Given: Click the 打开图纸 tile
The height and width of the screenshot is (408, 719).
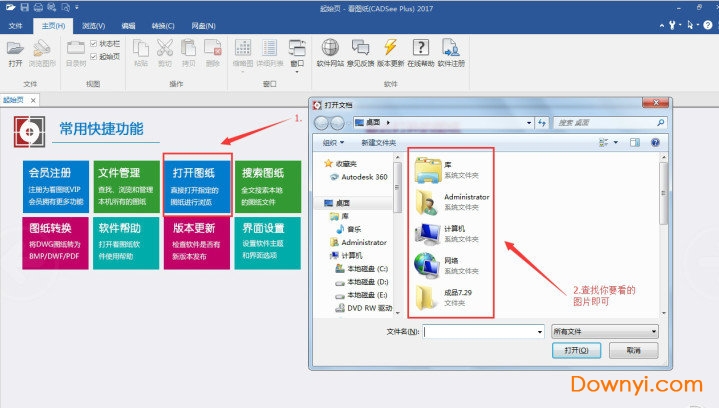Looking at the screenshot, I should (197, 187).
